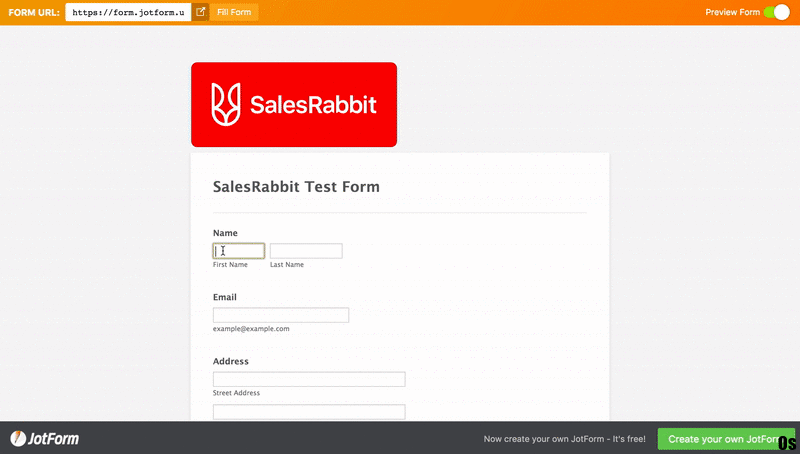
Task: Click the Email field label
Action: [x=224, y=297]
